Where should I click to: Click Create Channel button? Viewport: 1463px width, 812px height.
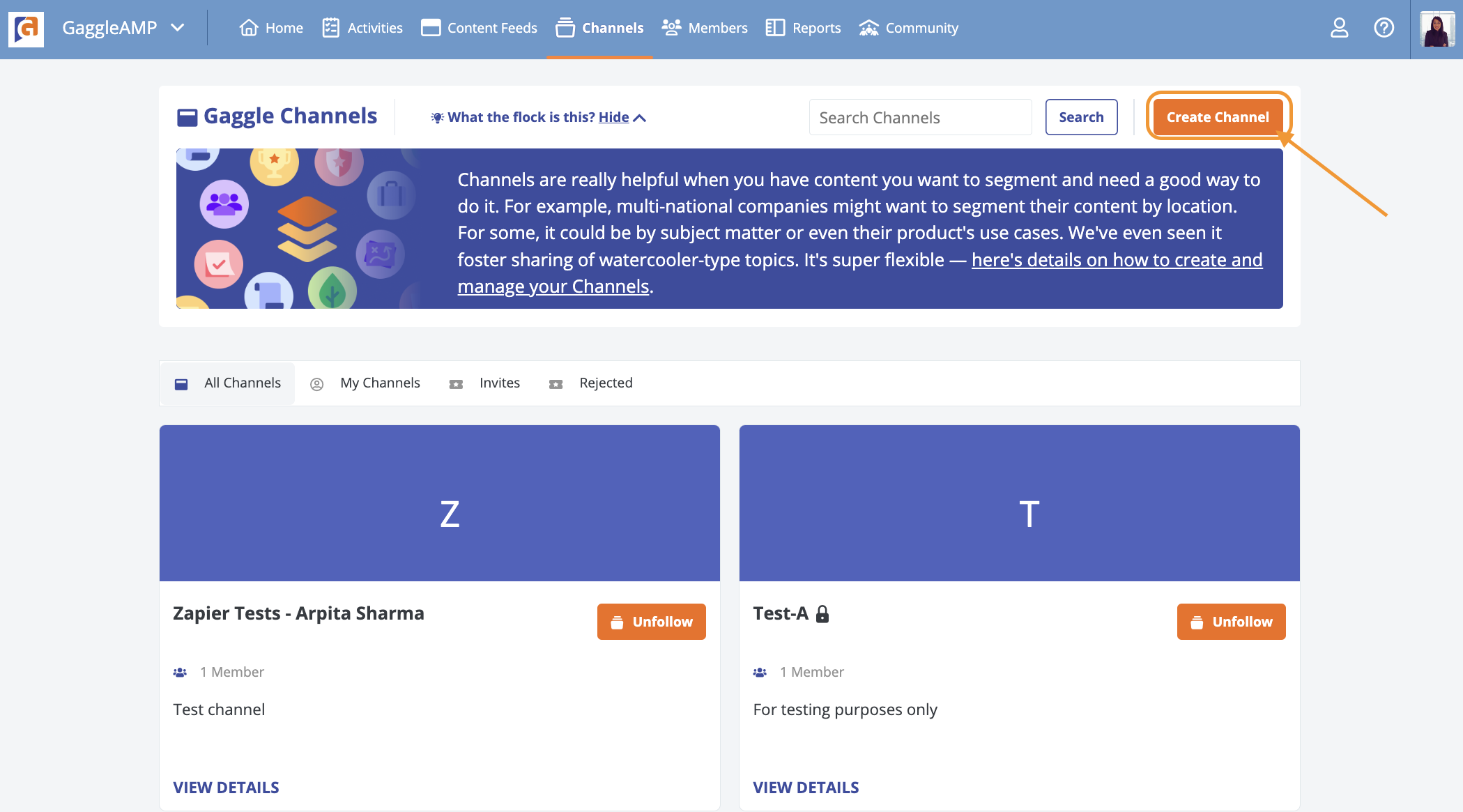[x=1218, y=117]
